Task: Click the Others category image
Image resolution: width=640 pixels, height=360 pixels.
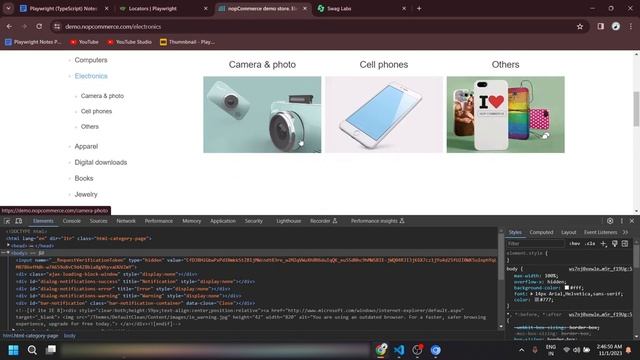Action: coord(506,115)
